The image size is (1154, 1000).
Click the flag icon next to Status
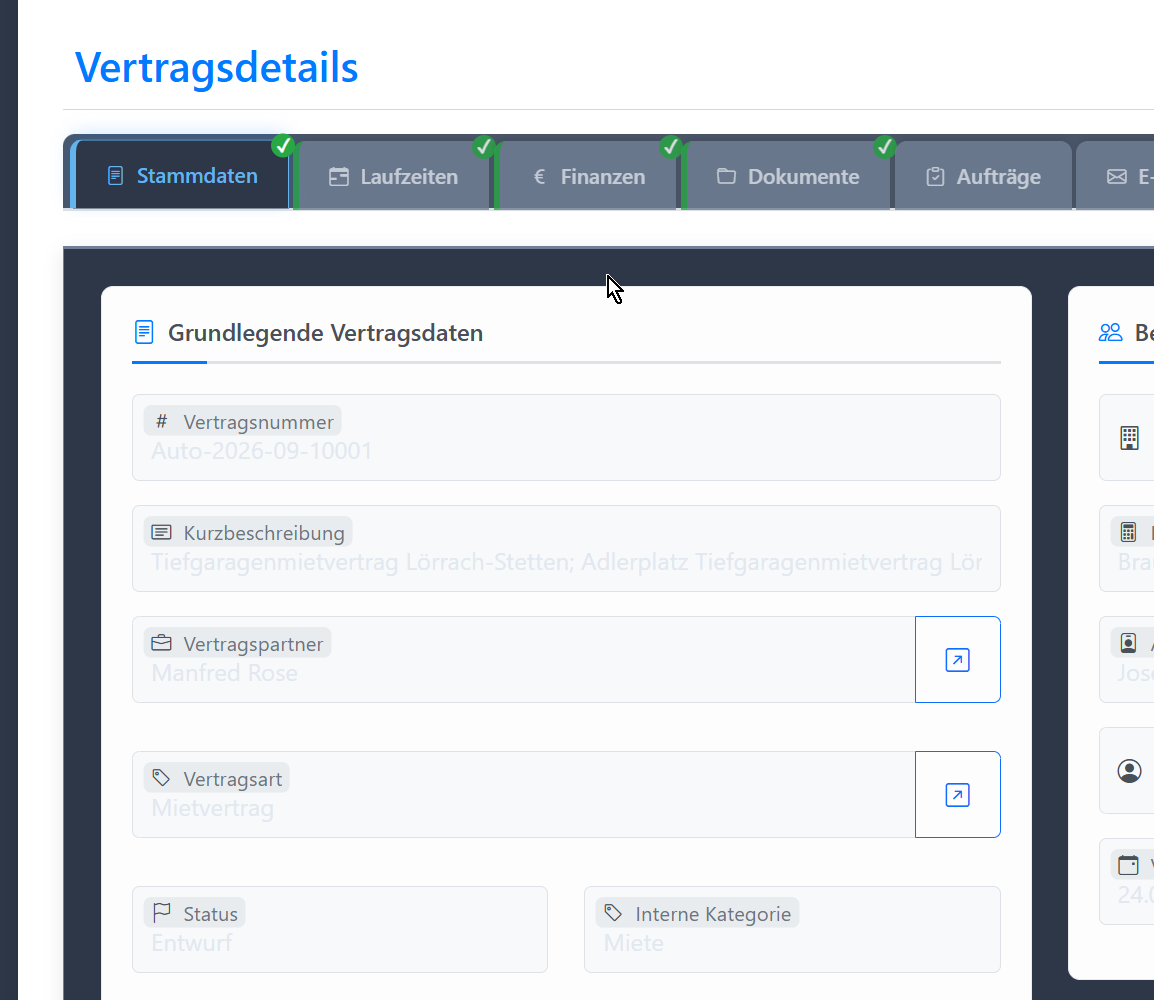click(161, 912)
